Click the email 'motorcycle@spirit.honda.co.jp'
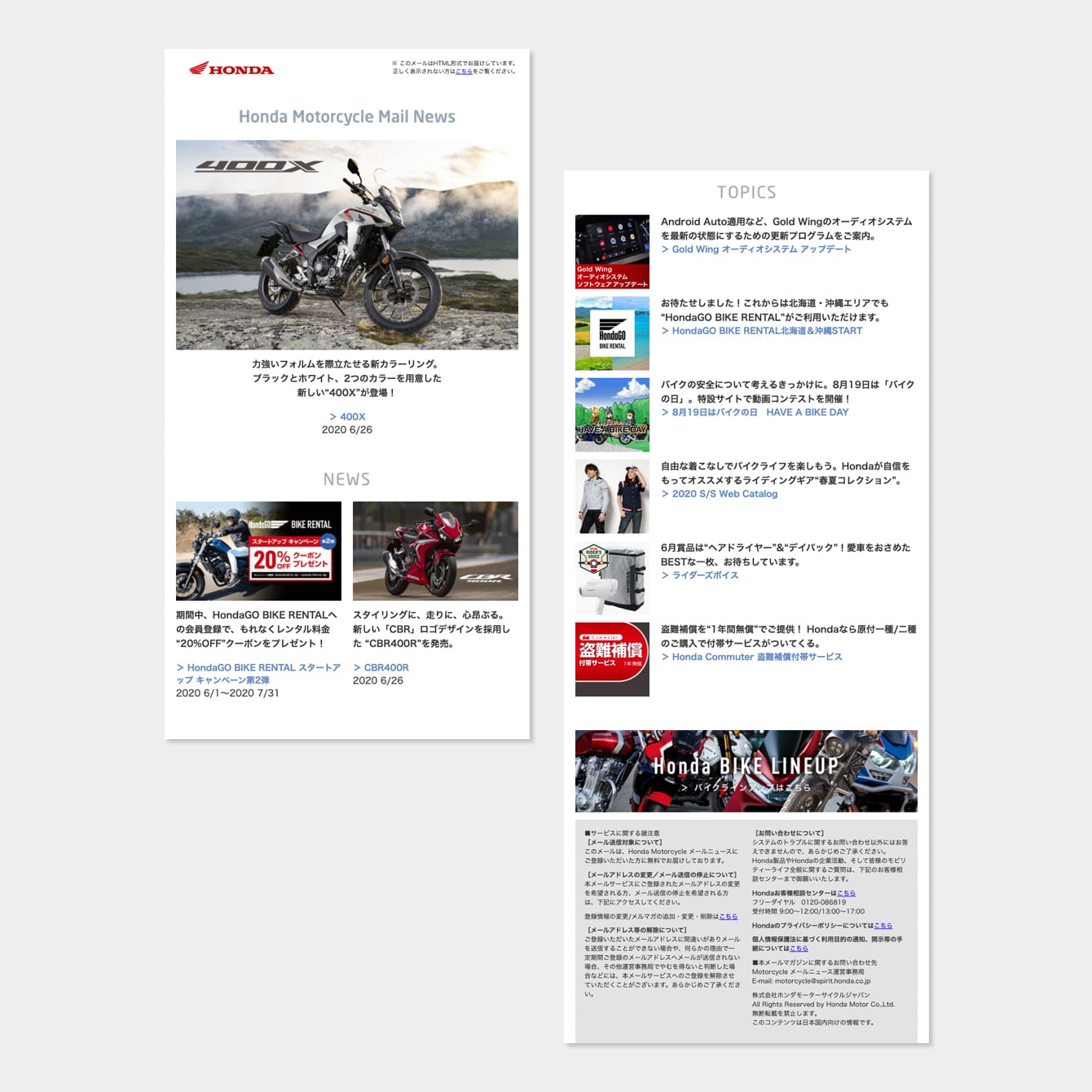 822,981
